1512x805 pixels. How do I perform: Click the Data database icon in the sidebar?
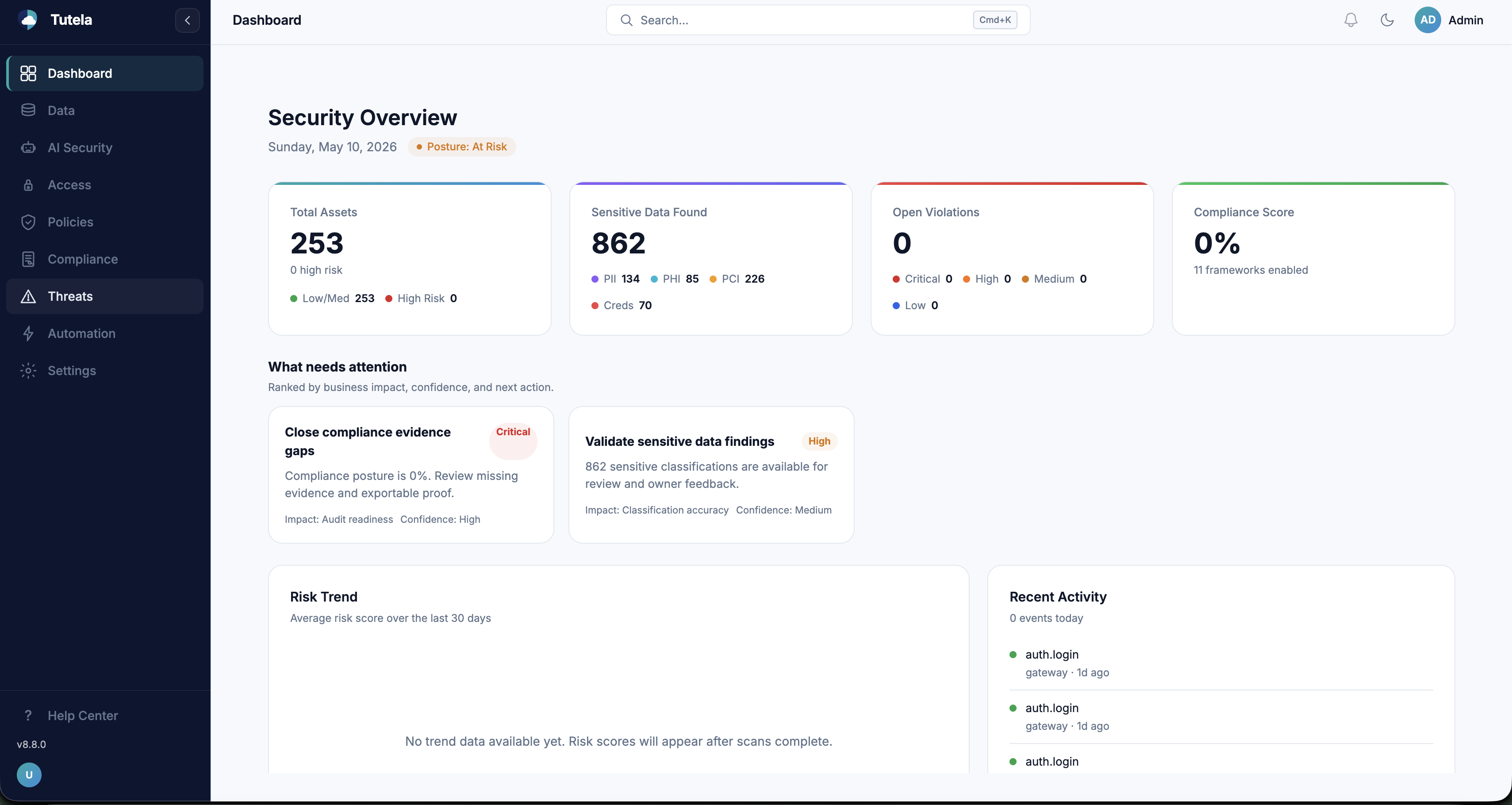pyautogui.click(x=28, y=110)
